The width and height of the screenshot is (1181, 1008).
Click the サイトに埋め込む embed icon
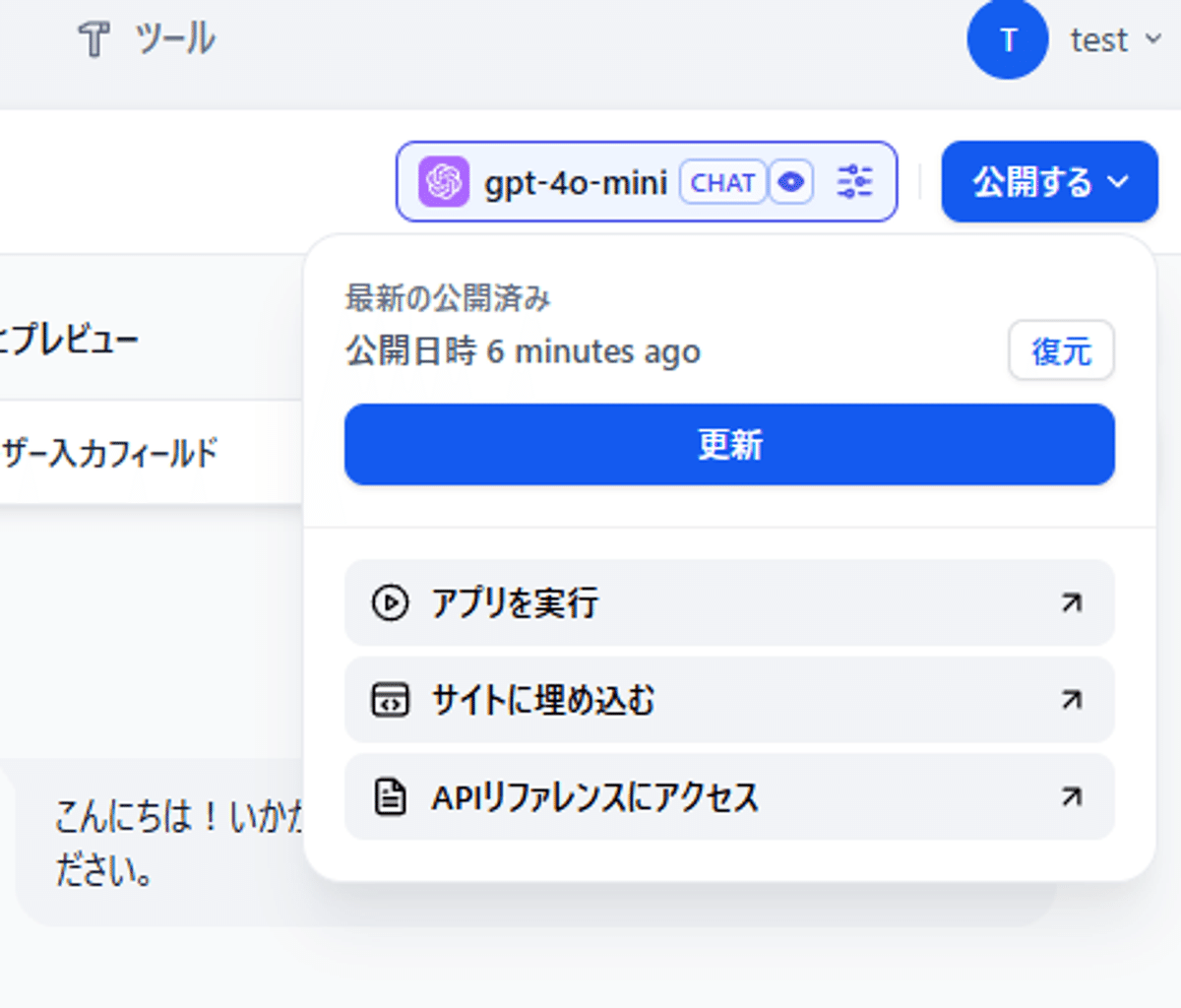[391, 701]
